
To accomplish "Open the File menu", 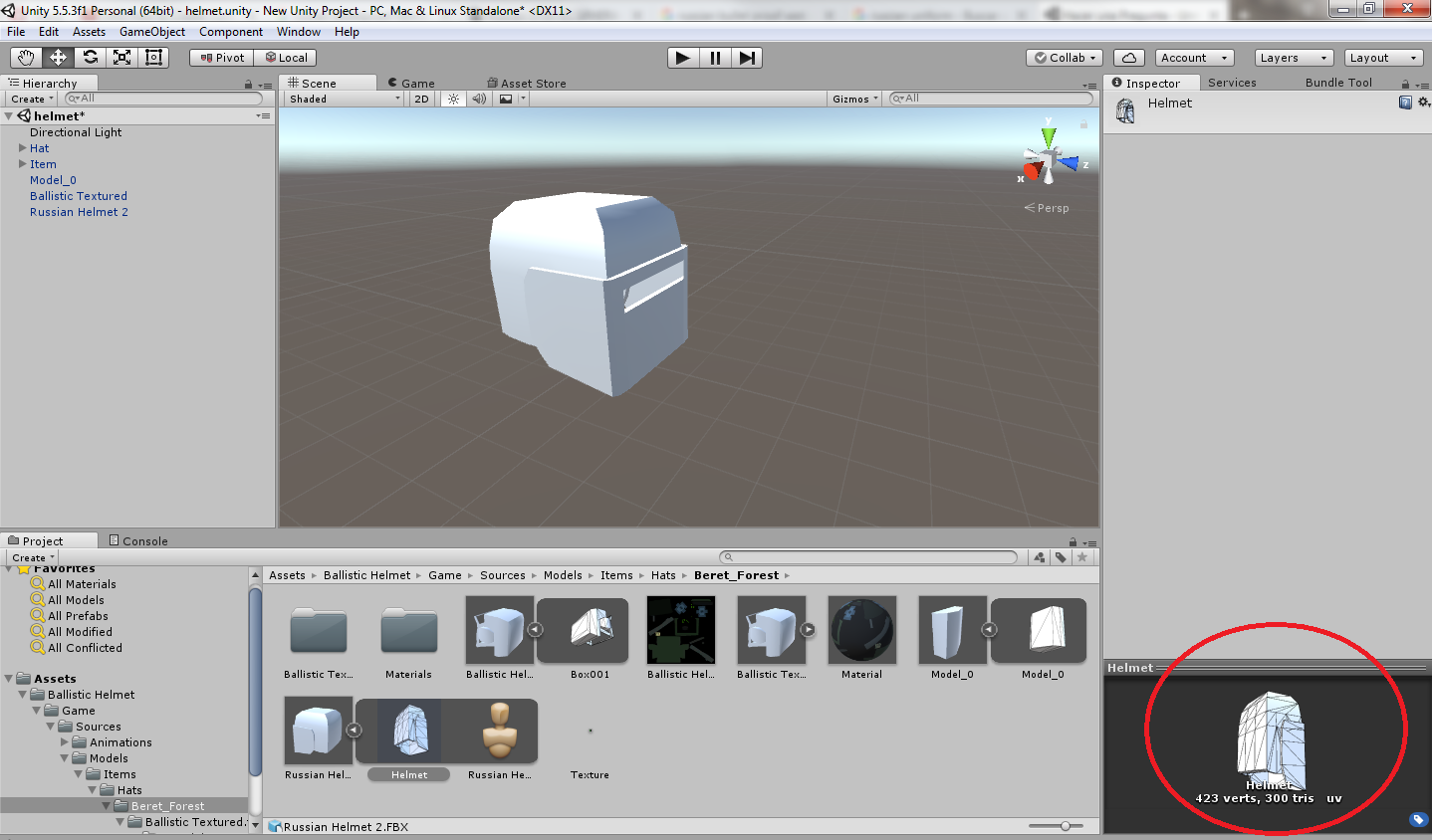I will (16, 32).
